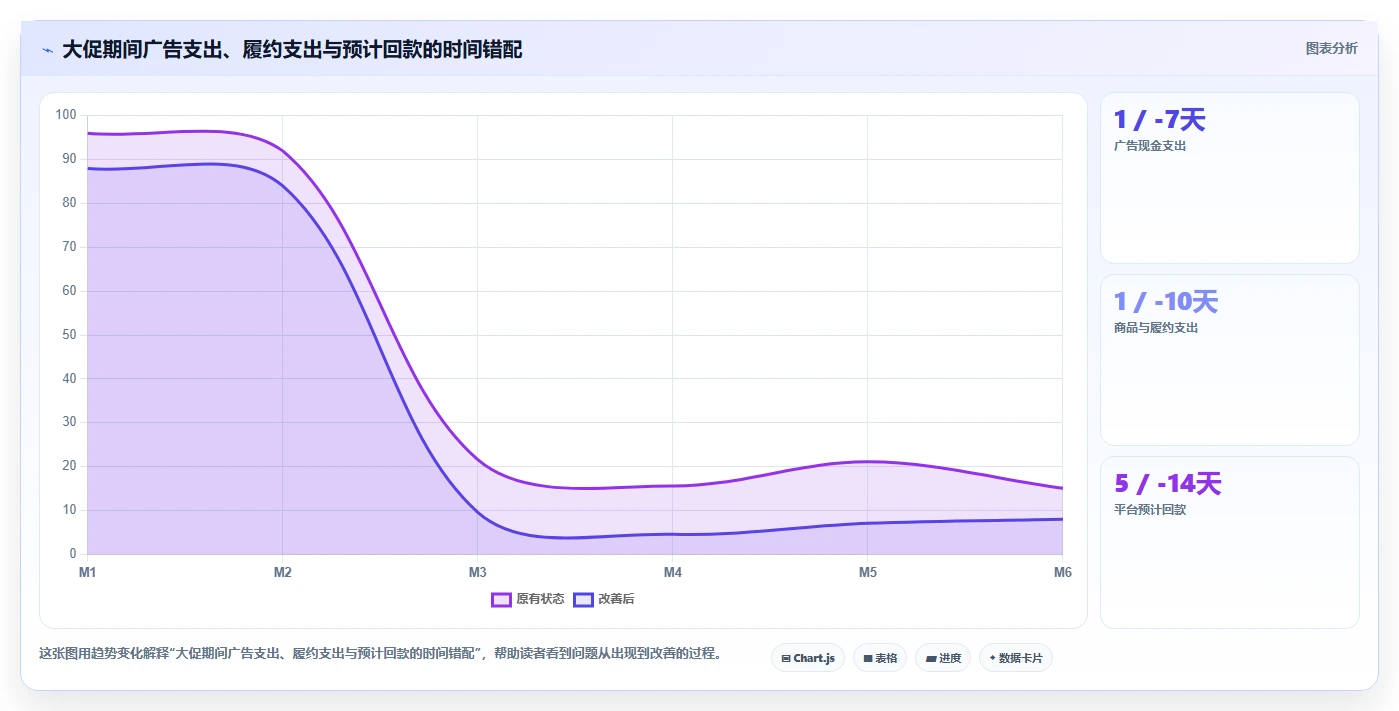Screen dimensions: 1399x711
Task: Click the value 1 / -7天
Action: 1160,120
